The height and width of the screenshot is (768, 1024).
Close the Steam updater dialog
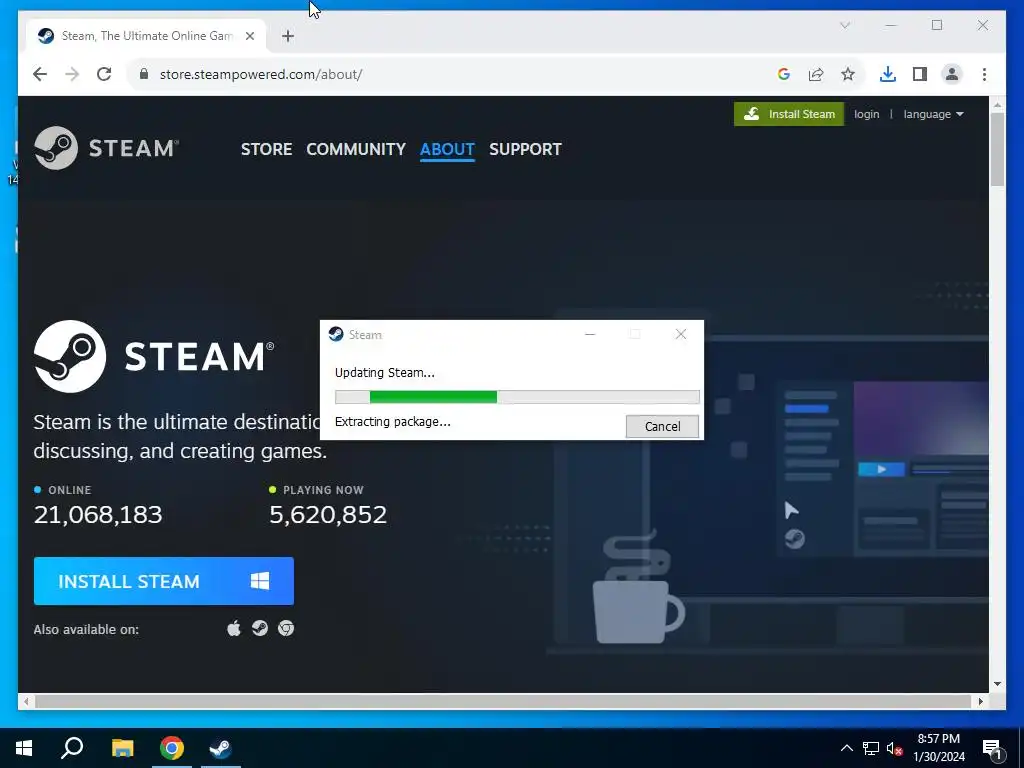click(x=680, y=334)
